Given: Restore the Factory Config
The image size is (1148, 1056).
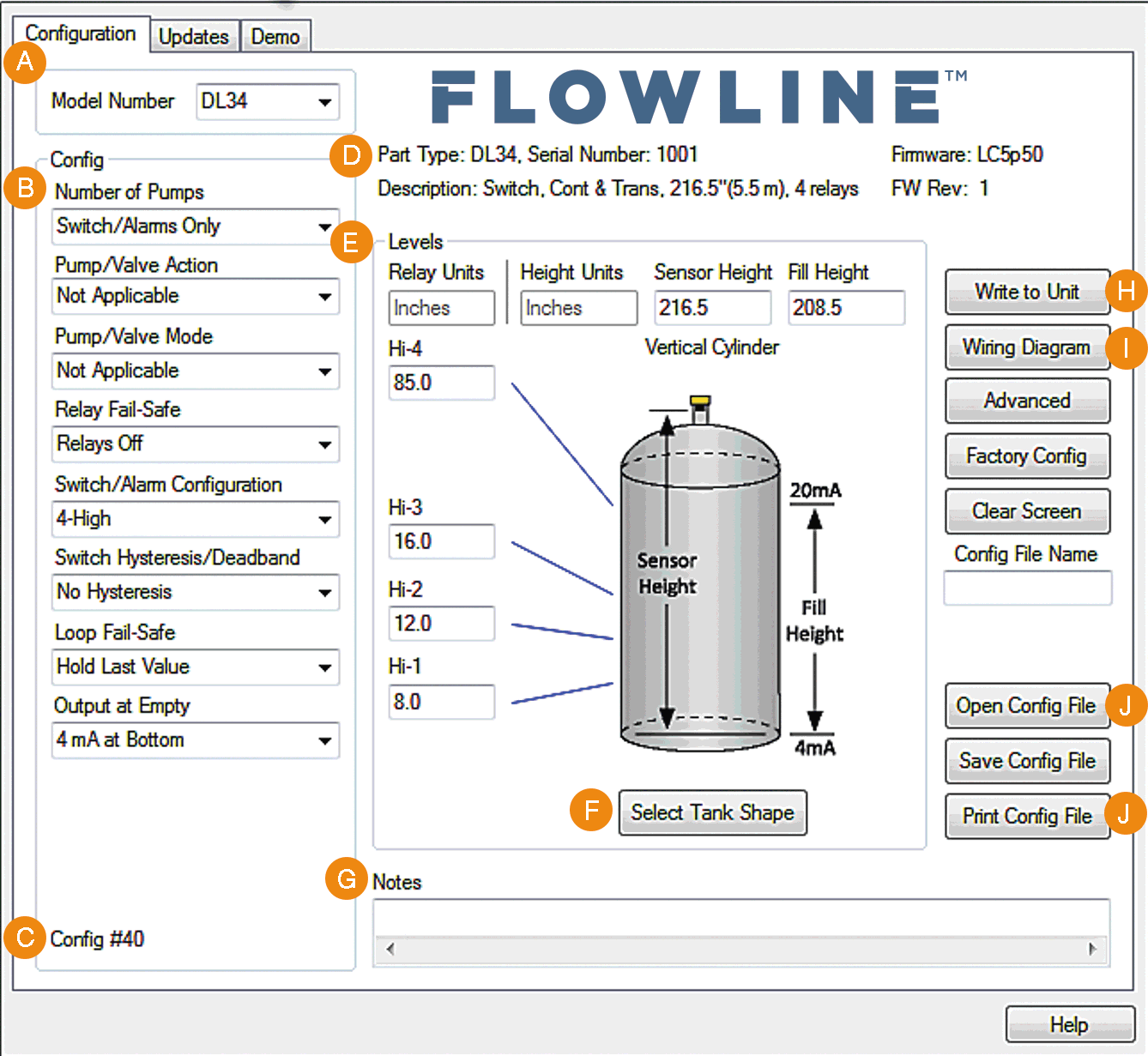Looking at the screenshot, I should 1027,456.
